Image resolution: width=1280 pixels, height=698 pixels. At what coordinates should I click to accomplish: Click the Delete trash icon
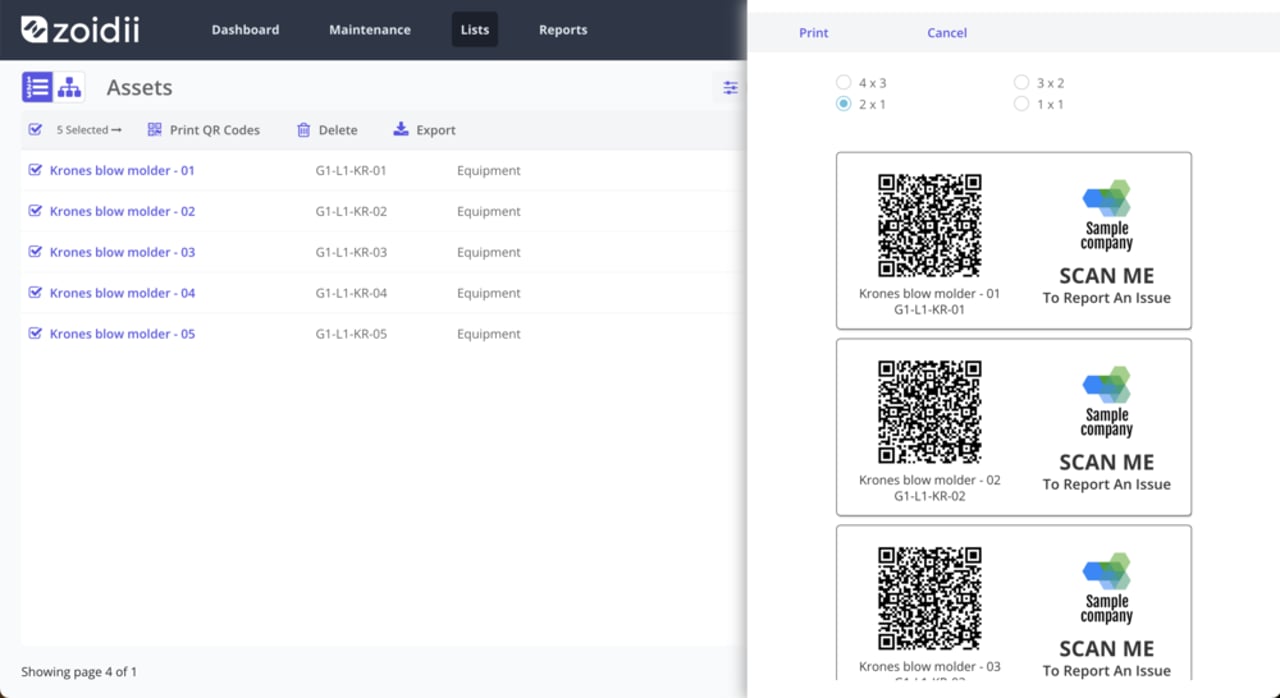click(303, 130)
